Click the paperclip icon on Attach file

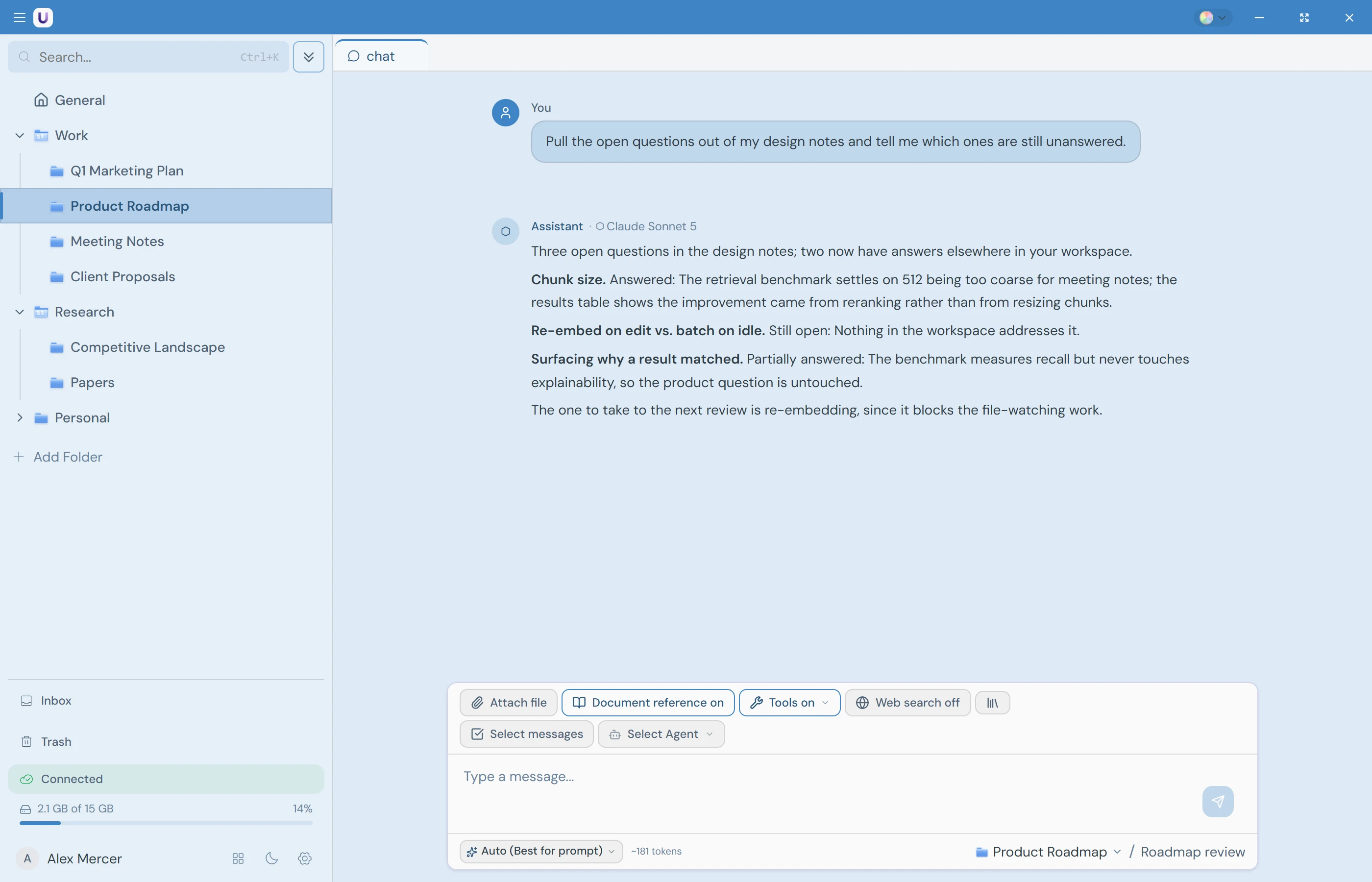coord(477,703)
